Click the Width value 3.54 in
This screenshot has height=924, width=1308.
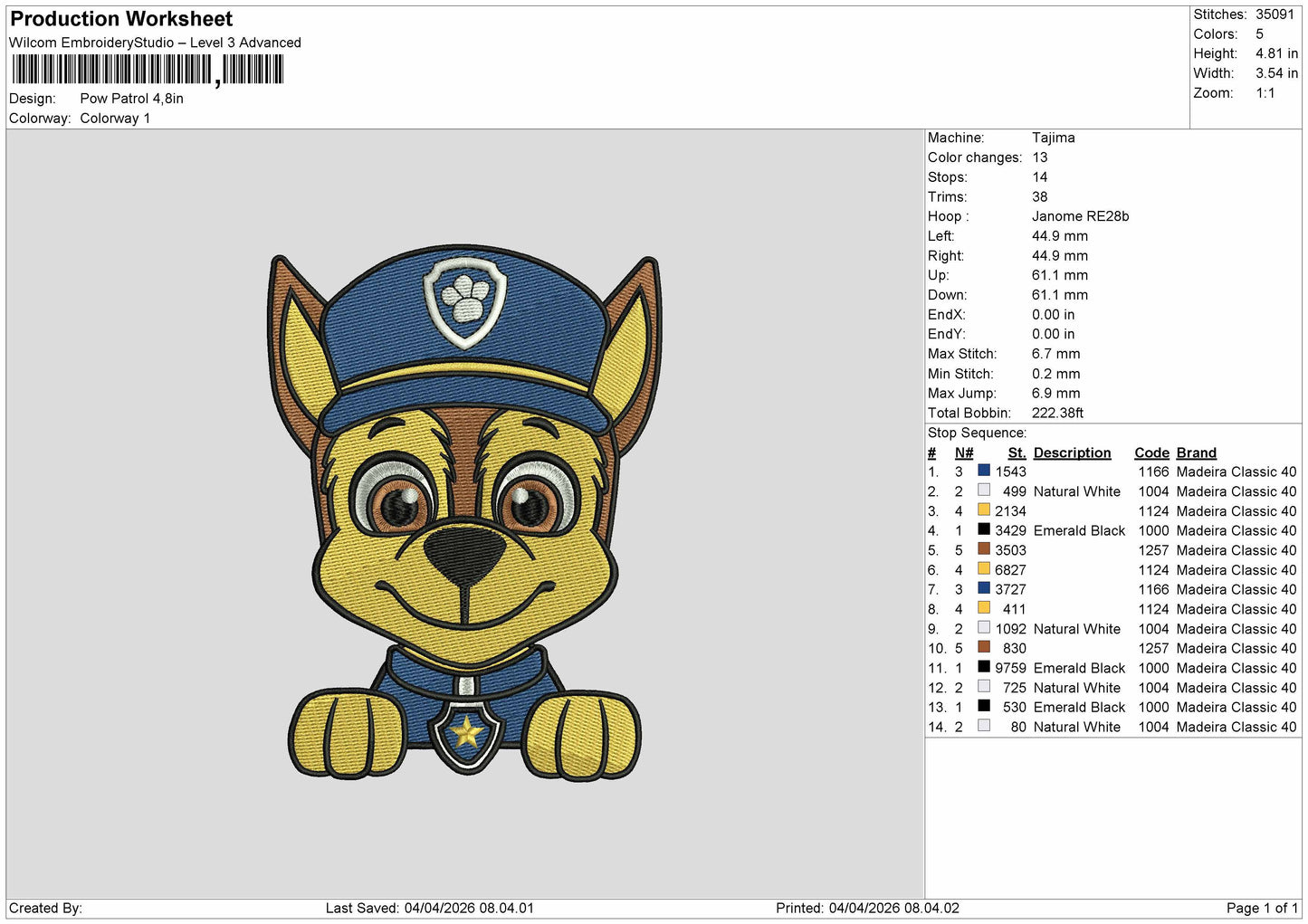[x=1276, y=73]
